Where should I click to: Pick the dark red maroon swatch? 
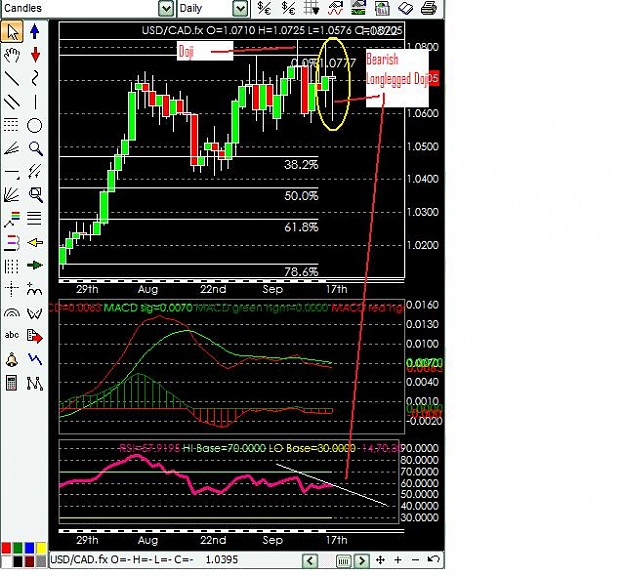pos(29,561)
